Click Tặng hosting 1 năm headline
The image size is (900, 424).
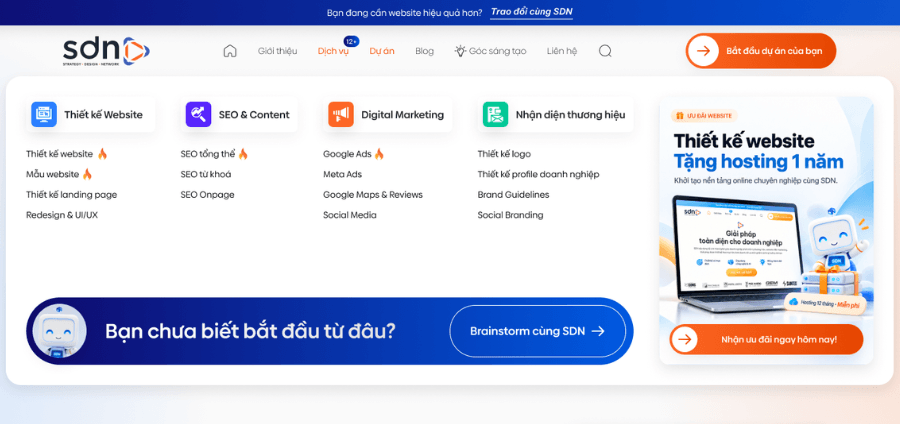[758, 162]
